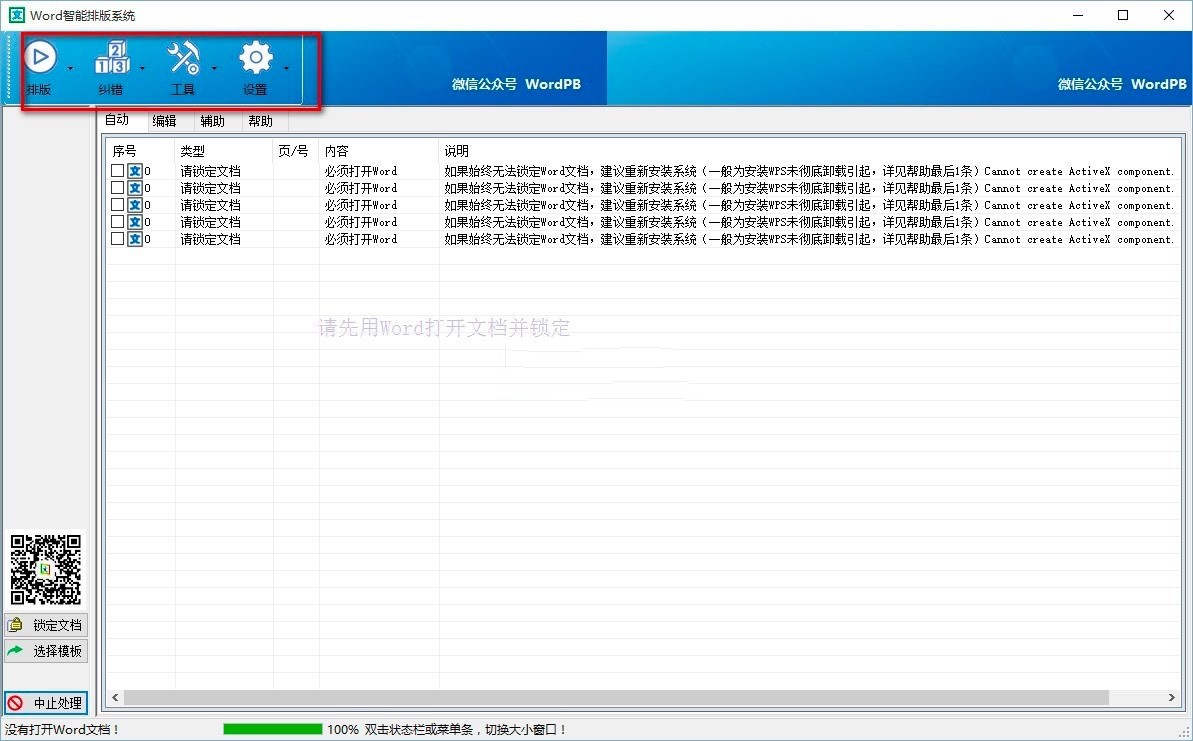Click the 纠错 numbered blocks icon
Screen dimensions: 1193x741
coord(112,58)
